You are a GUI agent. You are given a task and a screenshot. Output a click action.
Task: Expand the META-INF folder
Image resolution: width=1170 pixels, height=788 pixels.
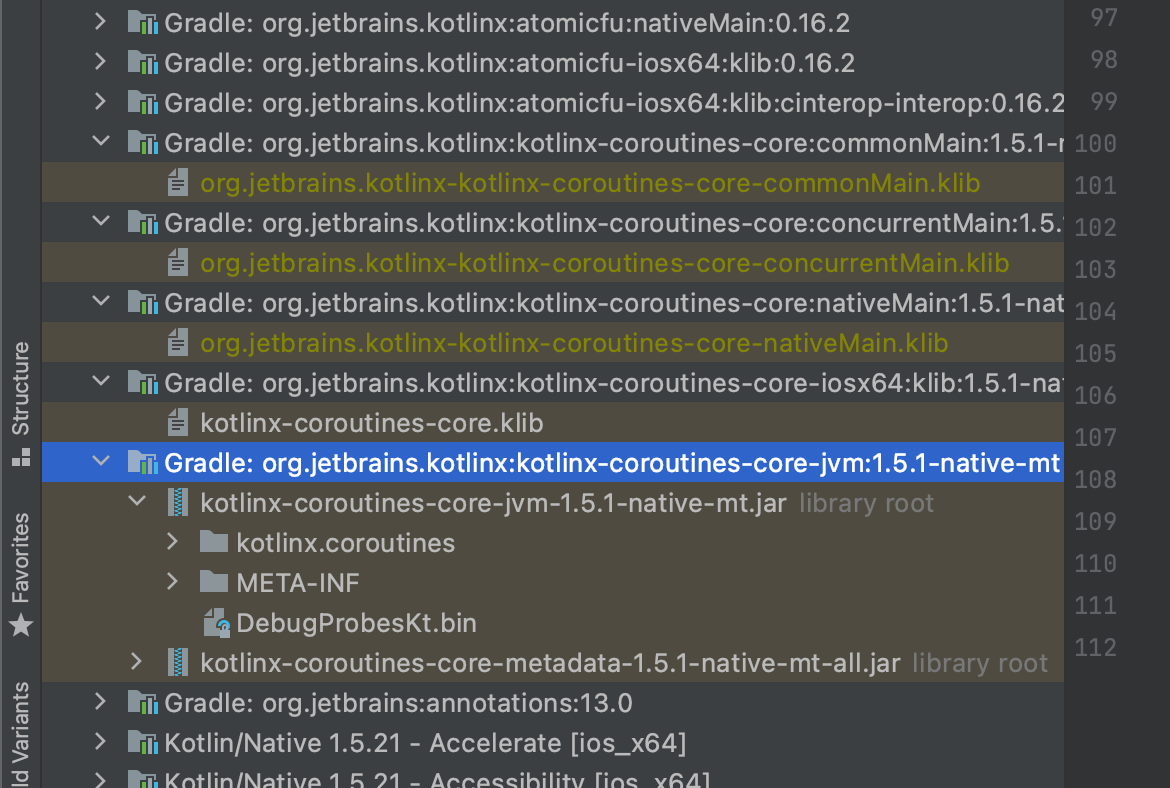[172, 582]
